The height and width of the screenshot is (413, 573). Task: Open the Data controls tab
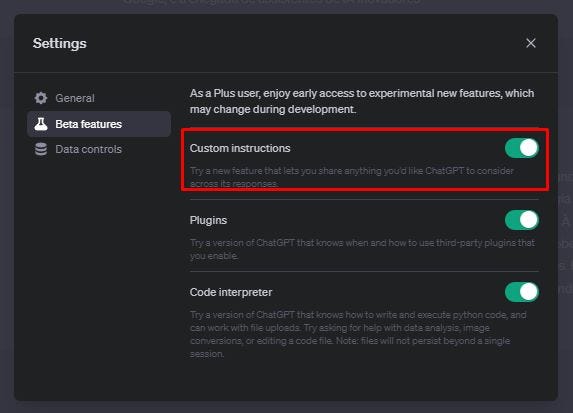[x=99, y=149]
